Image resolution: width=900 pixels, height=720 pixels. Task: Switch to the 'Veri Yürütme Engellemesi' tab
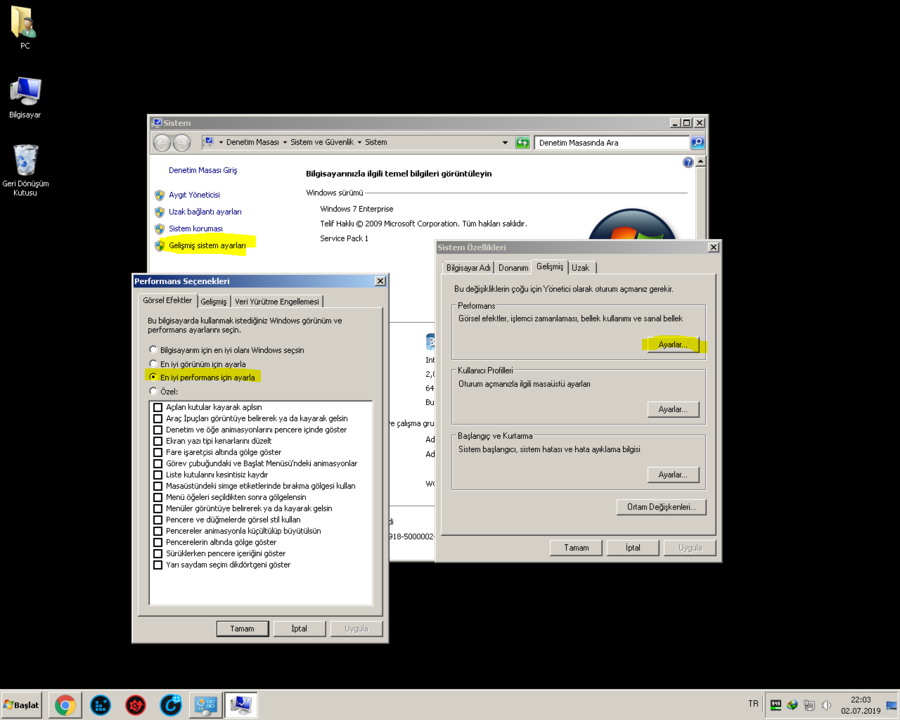pos(278,301)
